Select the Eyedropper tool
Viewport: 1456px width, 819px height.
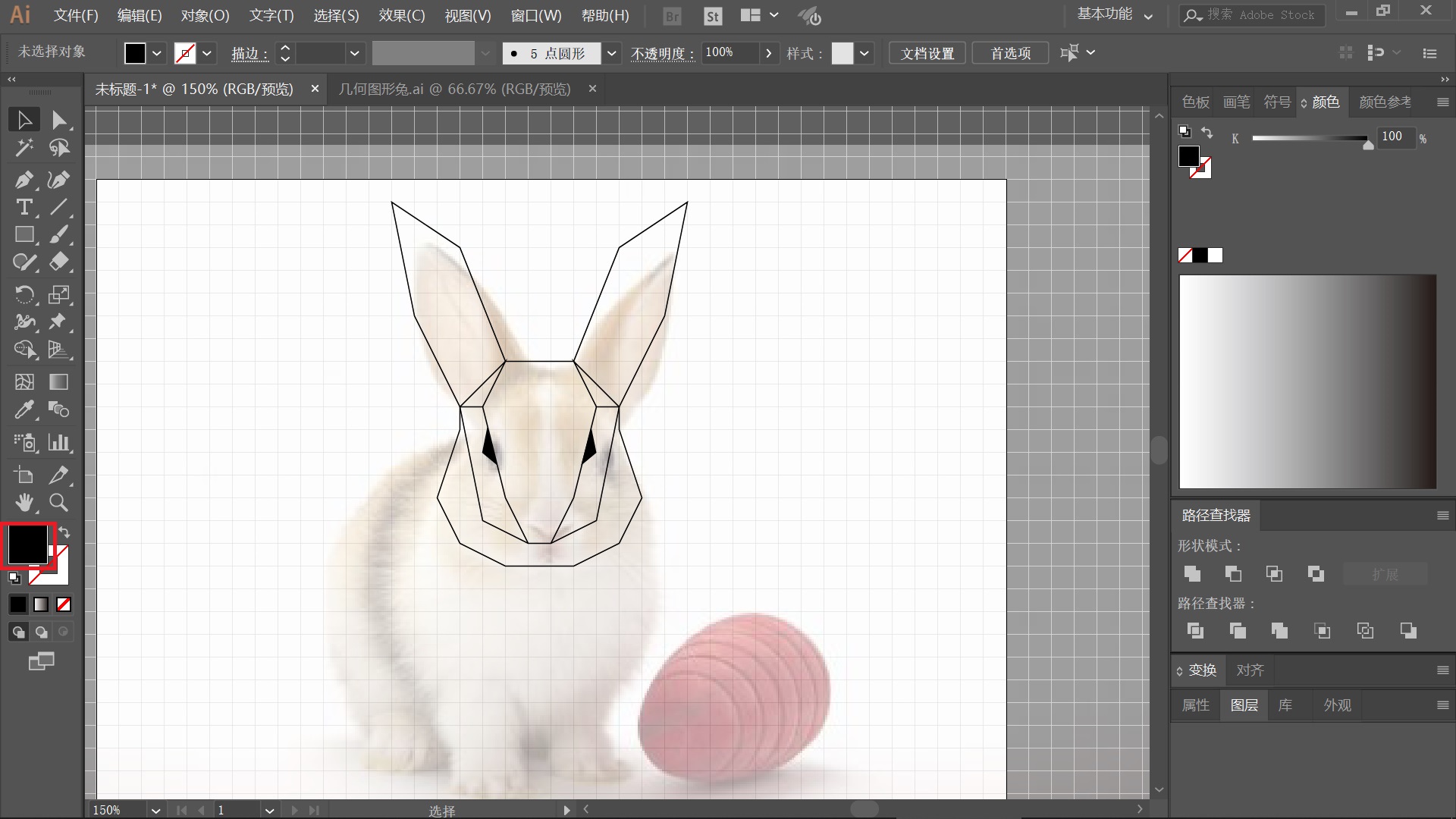coord(24,410)
